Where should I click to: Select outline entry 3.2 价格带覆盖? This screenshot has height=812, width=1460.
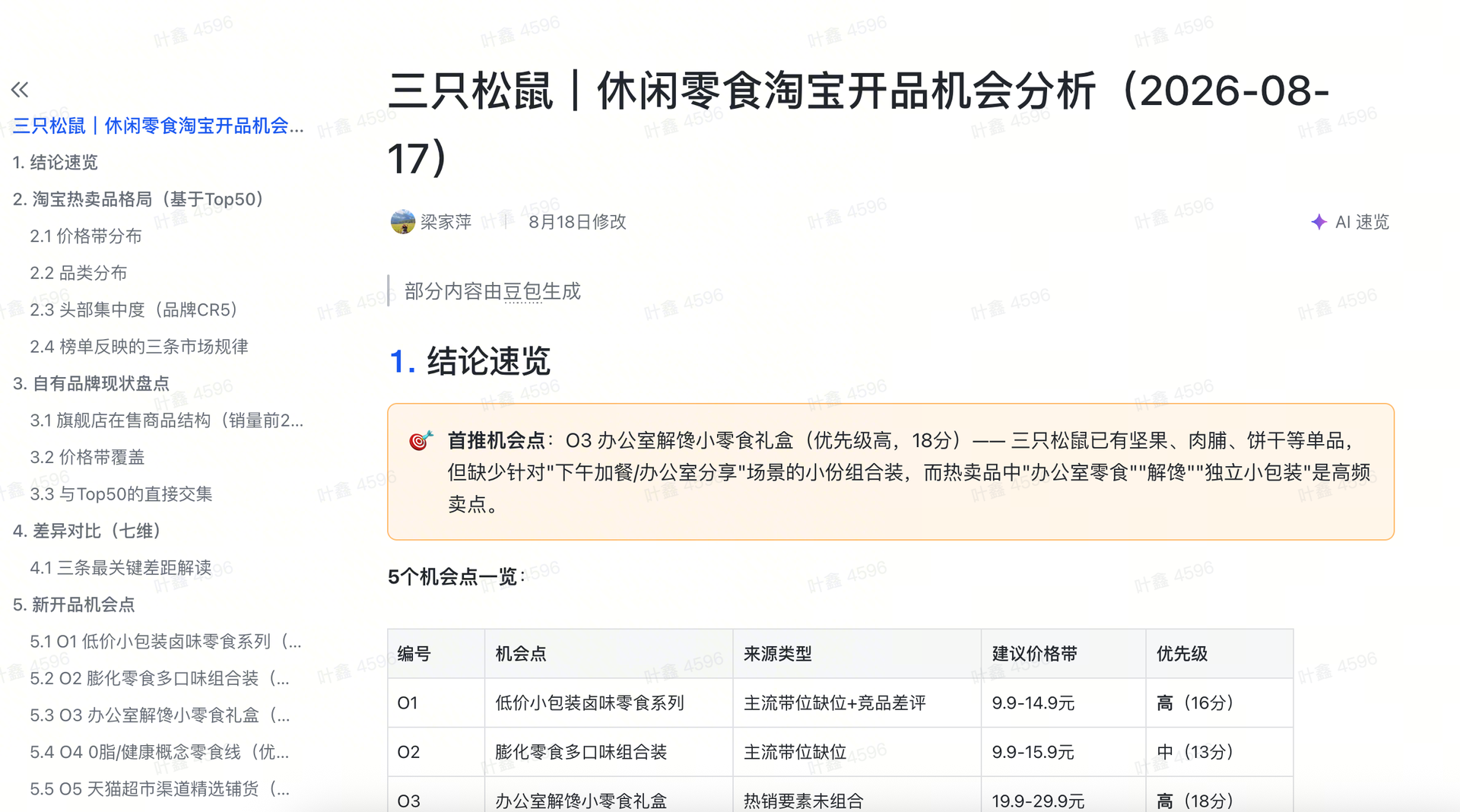click(x=87, y=458)
